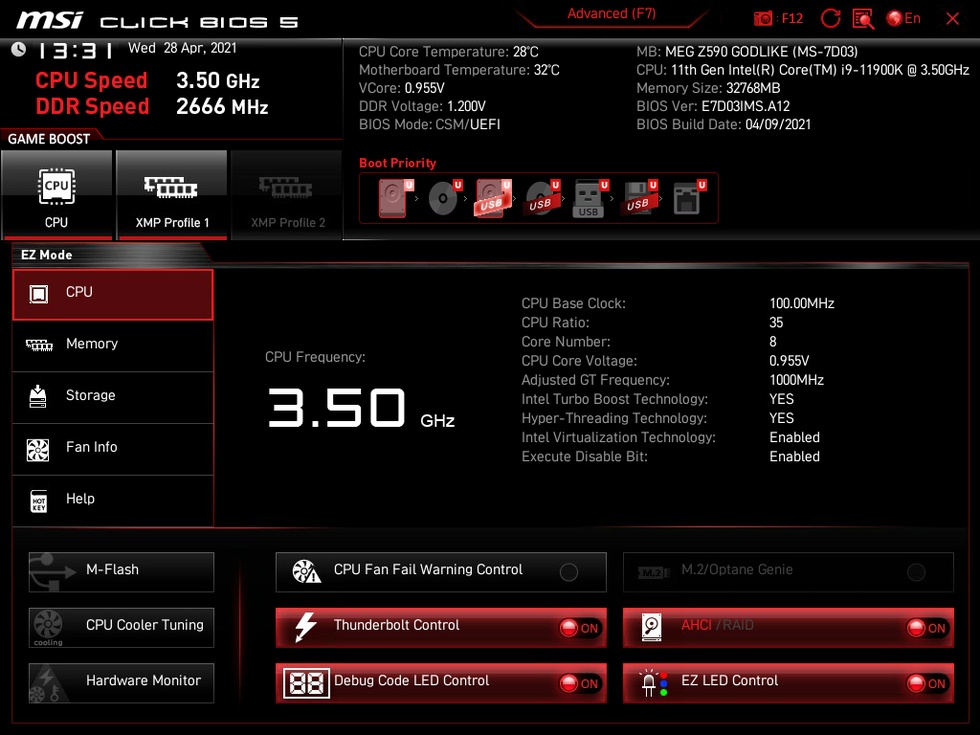Click the Debug Code 88 display icon
Screen dimensions: 980x735
[306, 683]
